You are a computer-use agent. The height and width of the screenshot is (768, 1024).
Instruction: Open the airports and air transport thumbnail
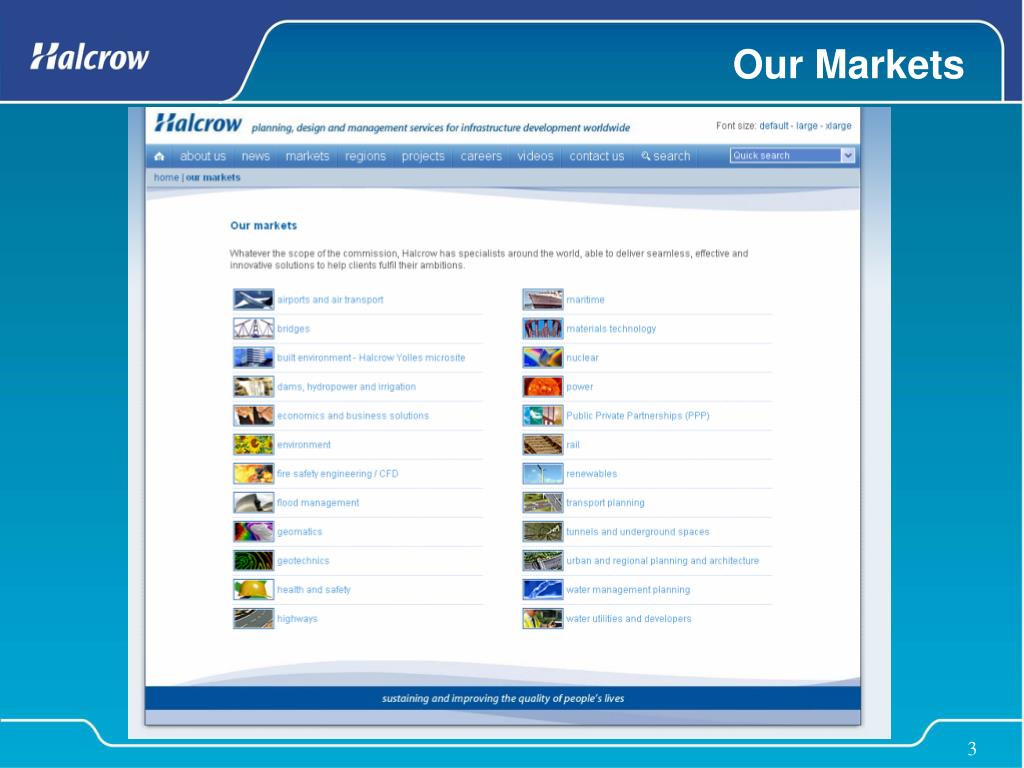point(253,300)
